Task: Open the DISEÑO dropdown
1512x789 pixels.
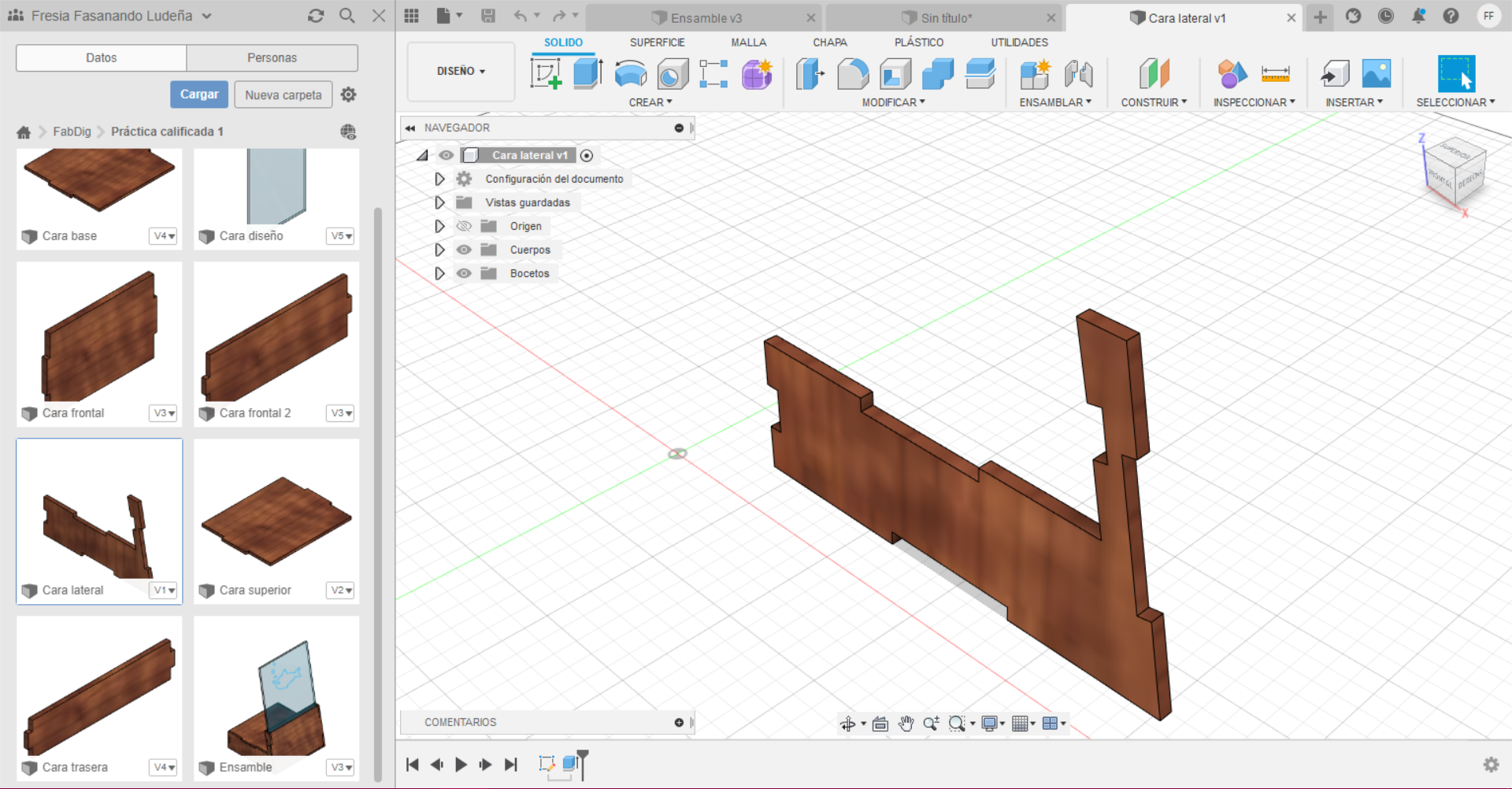Action: point(460,71)
